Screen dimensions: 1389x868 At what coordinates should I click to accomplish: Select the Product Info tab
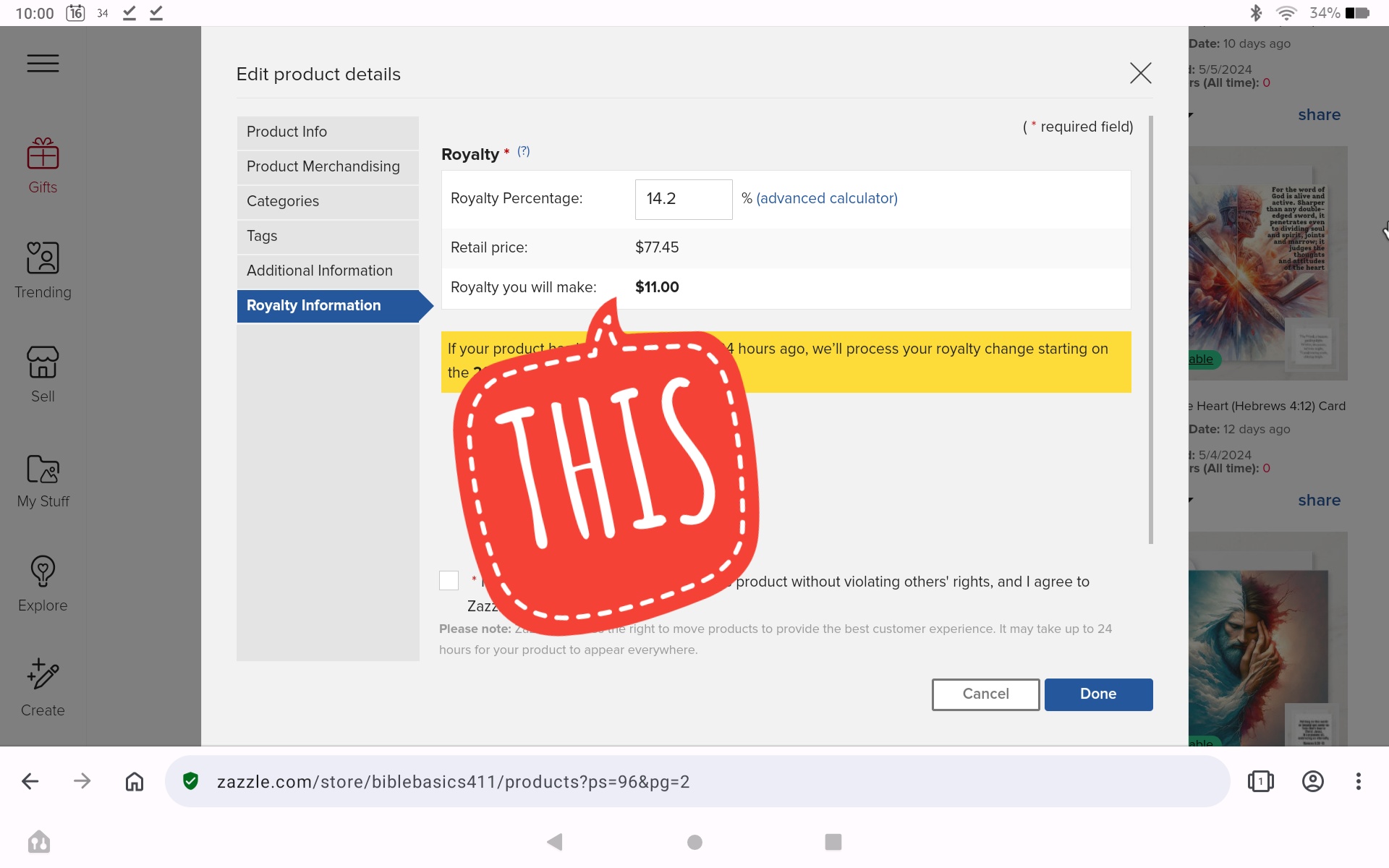click(328, 132)
